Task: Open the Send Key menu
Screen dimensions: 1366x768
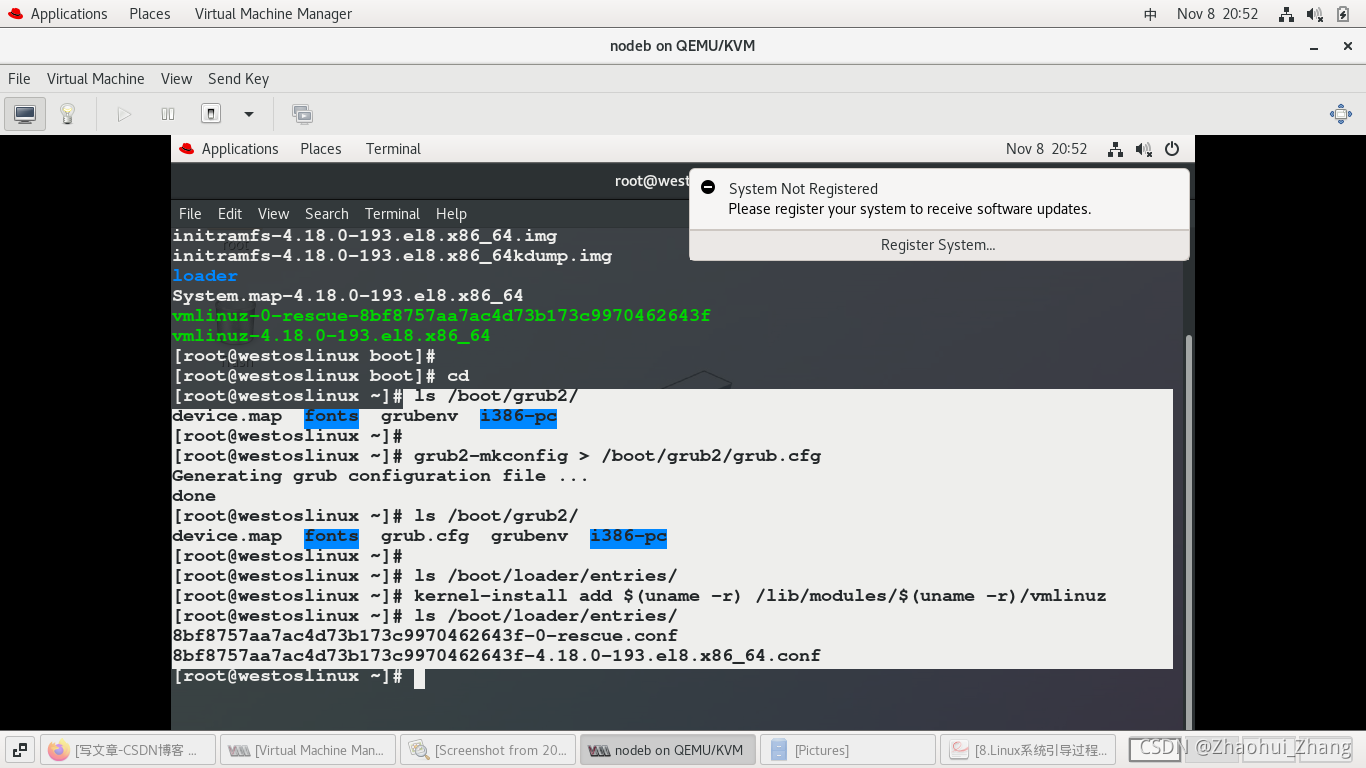Action: [238, 78]
